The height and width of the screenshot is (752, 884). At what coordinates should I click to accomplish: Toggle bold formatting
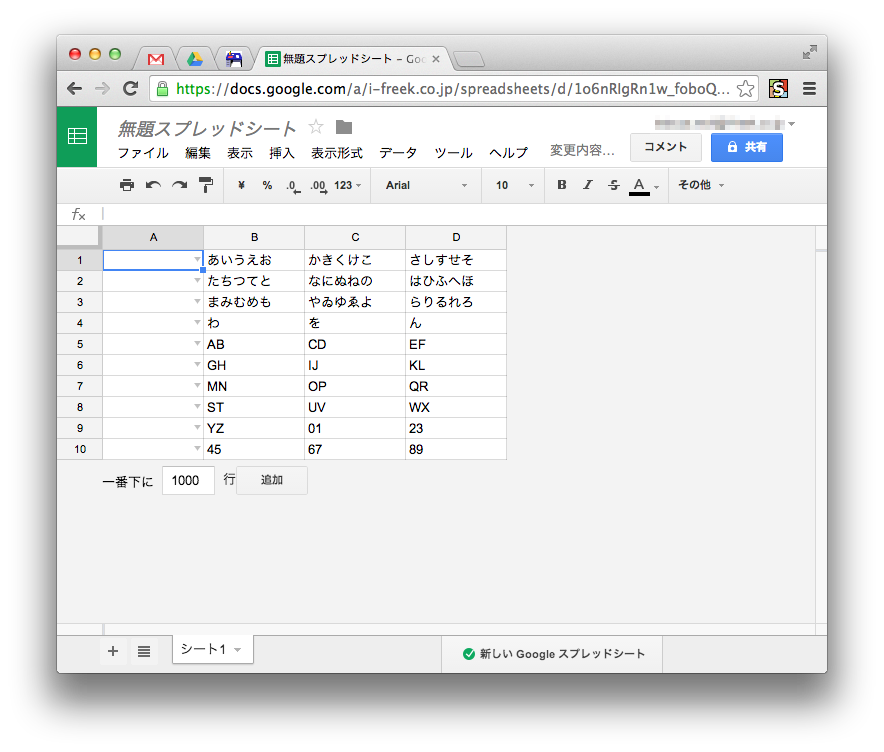click(x=561, y=185)
